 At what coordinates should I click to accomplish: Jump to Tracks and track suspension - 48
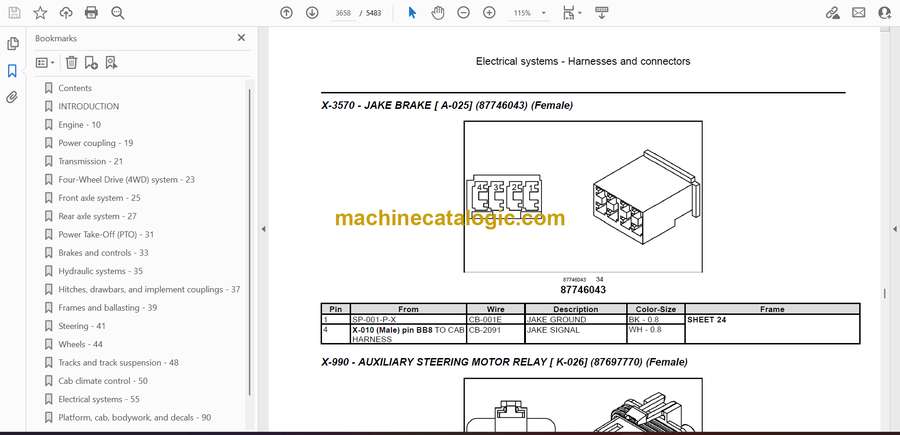pos(118,363)
